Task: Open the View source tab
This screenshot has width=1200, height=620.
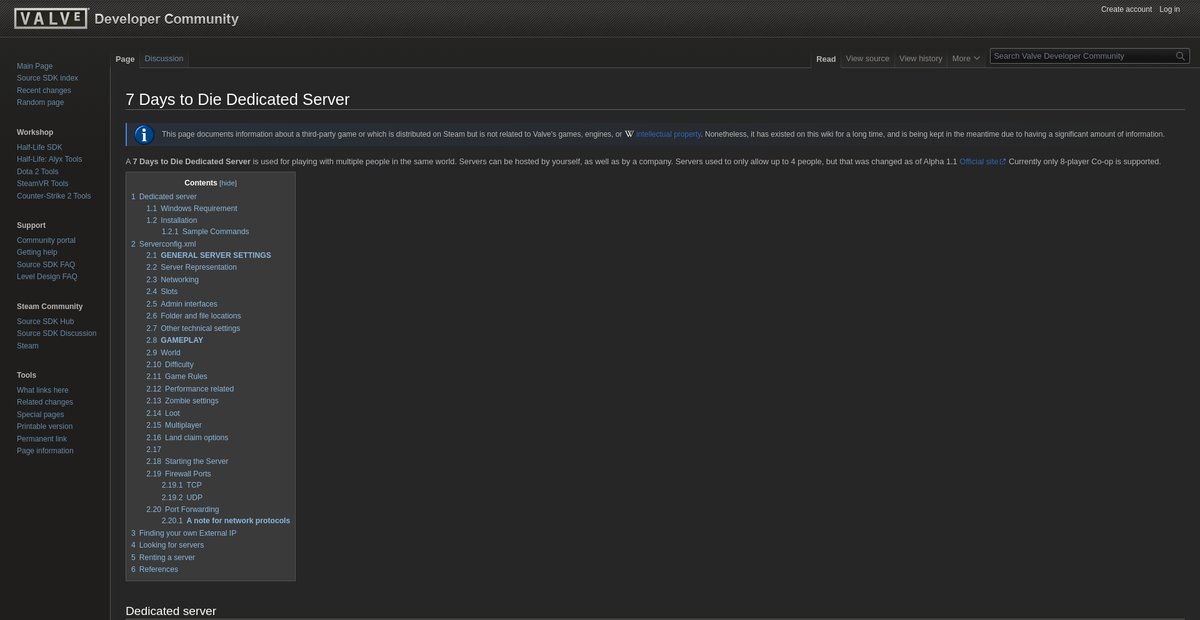Action: pos(867,59)
